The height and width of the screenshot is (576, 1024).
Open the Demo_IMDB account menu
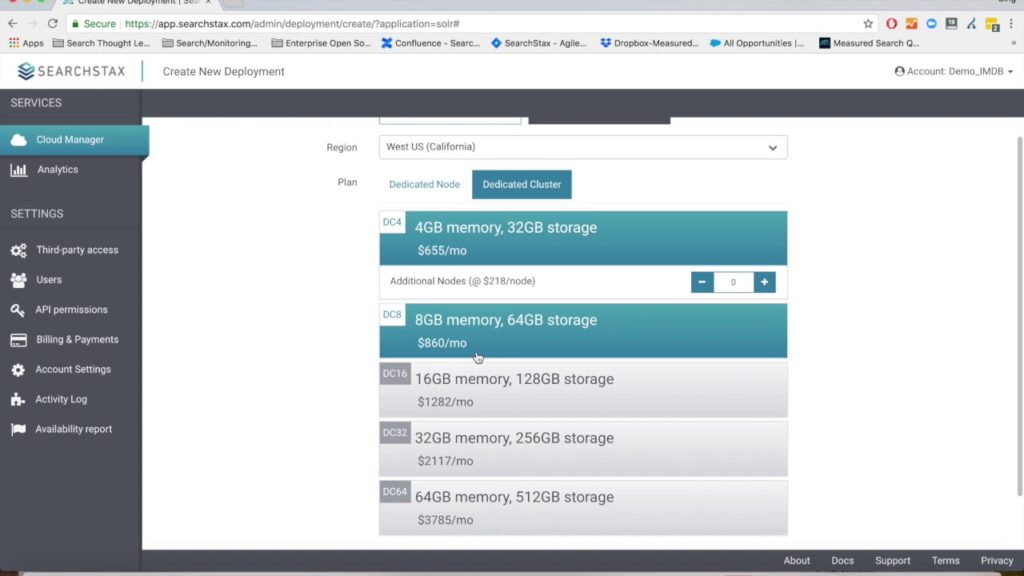952,71
